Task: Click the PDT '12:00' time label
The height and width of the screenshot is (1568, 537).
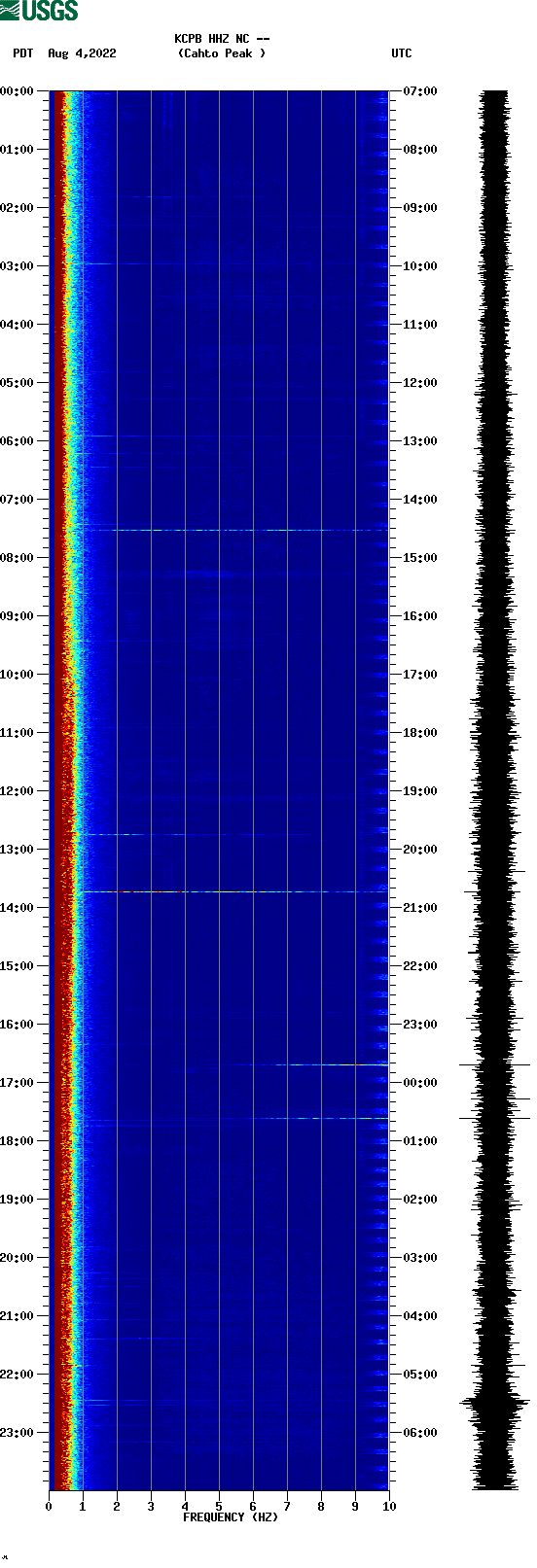Action: point(18,791)
